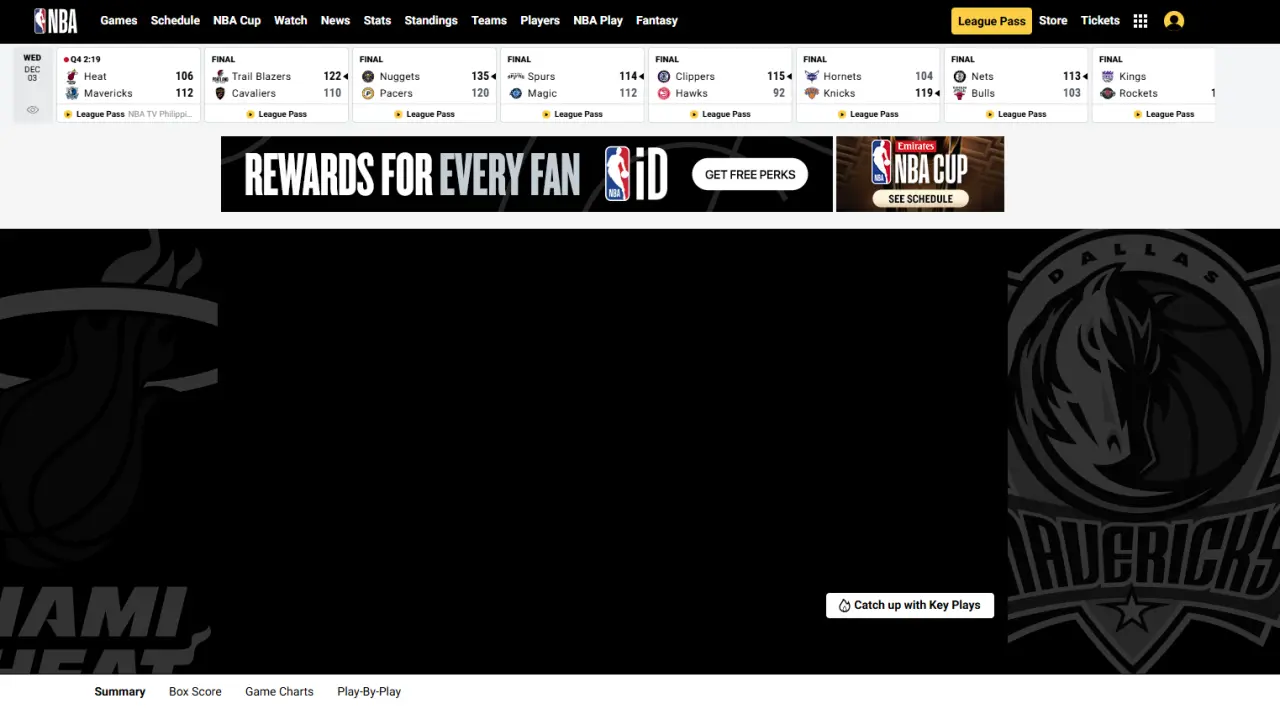
Task: Open the Fantasy menu
Action: click(657, 21)
